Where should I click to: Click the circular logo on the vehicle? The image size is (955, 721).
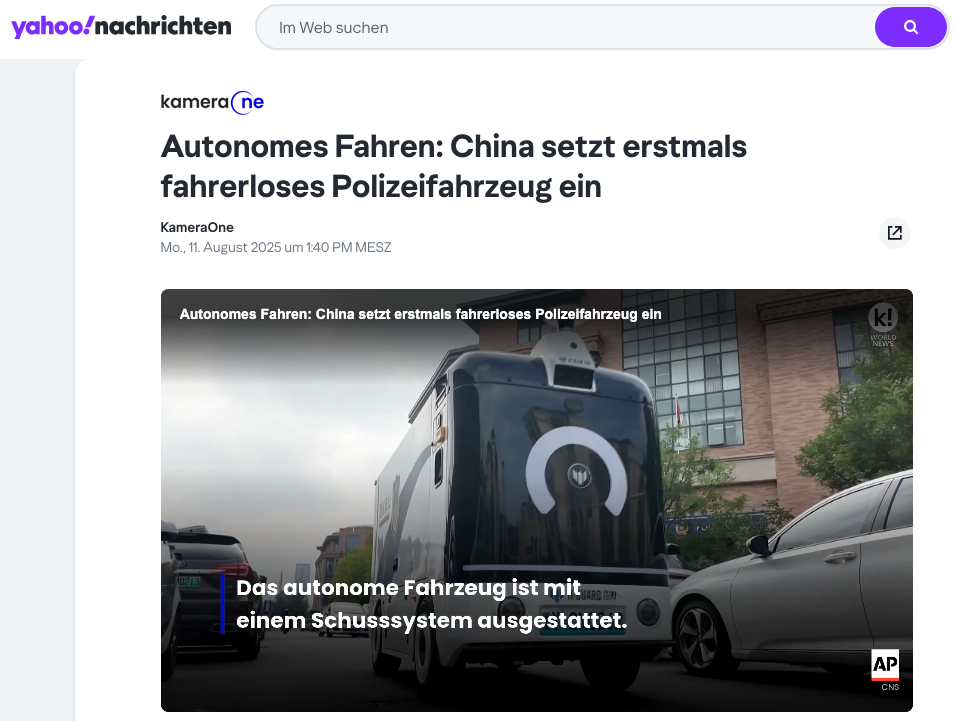[577, 471]
